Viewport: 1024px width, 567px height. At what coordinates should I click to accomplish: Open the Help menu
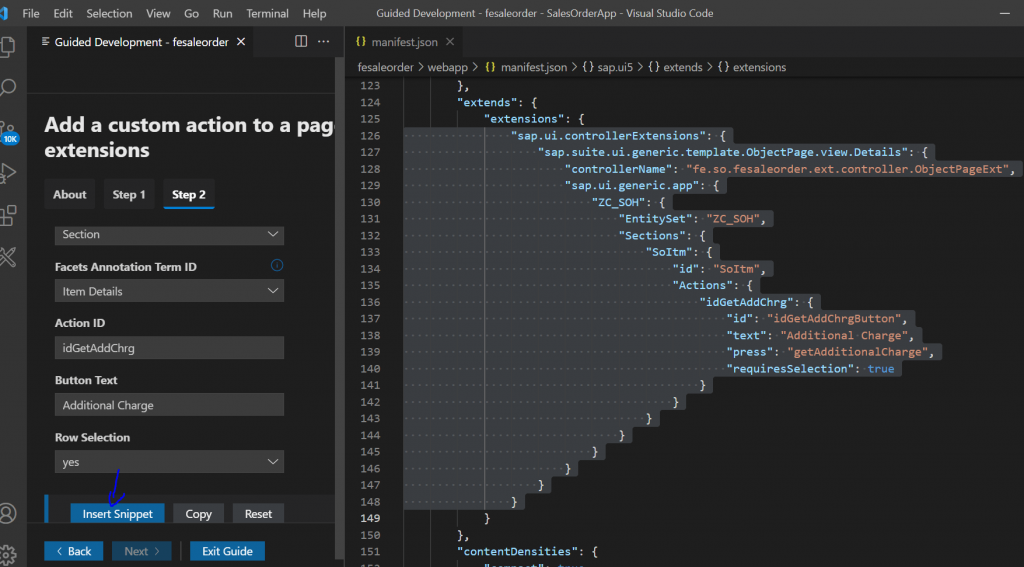(x=314, y=13)
